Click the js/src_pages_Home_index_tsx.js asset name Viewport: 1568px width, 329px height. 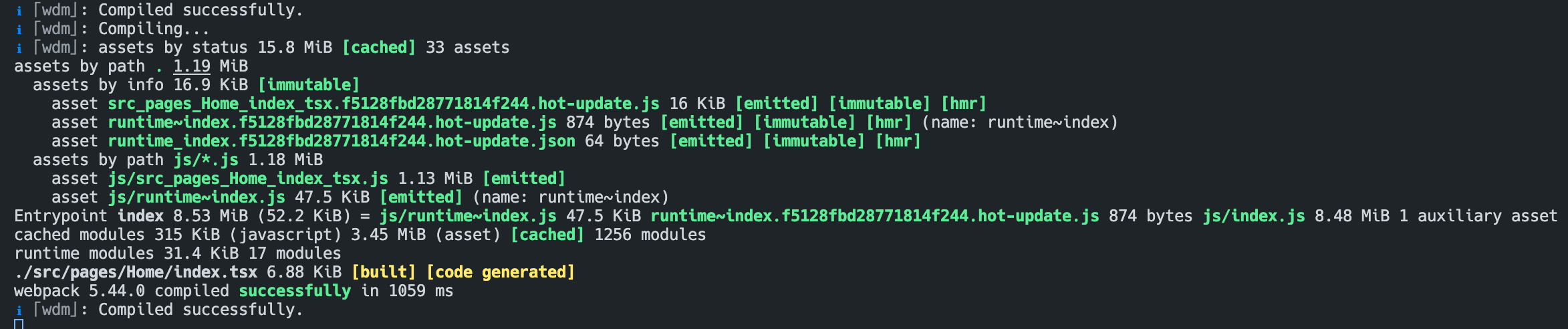pyautogui.click(x=248, y=179)
